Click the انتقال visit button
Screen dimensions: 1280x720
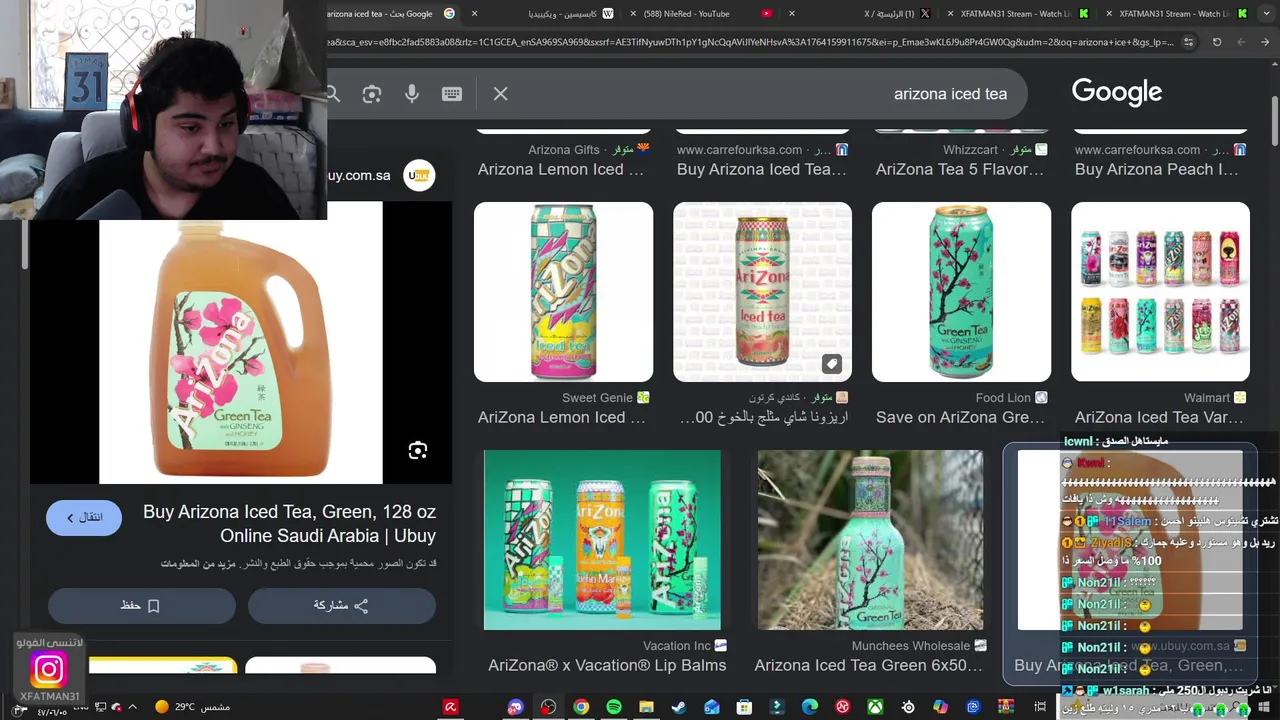(x=84, y=517)
